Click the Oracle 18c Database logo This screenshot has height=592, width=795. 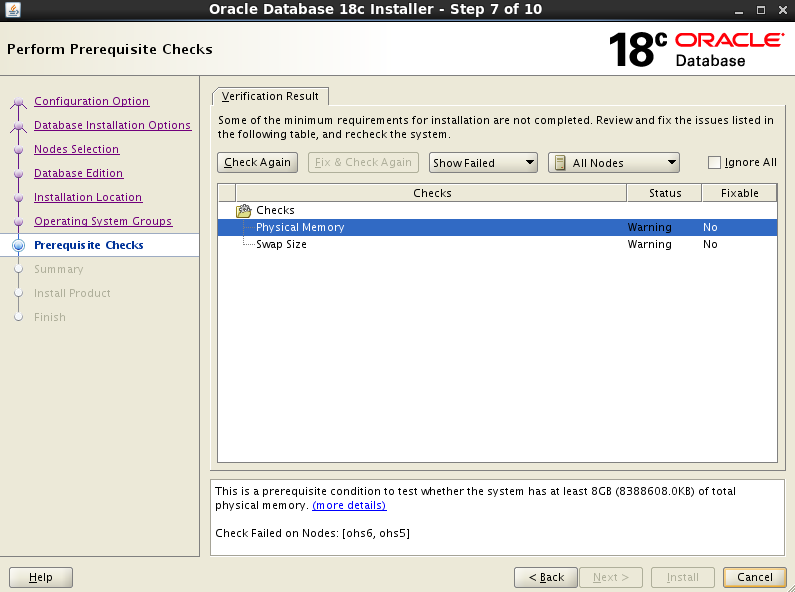tap(696, 49)
